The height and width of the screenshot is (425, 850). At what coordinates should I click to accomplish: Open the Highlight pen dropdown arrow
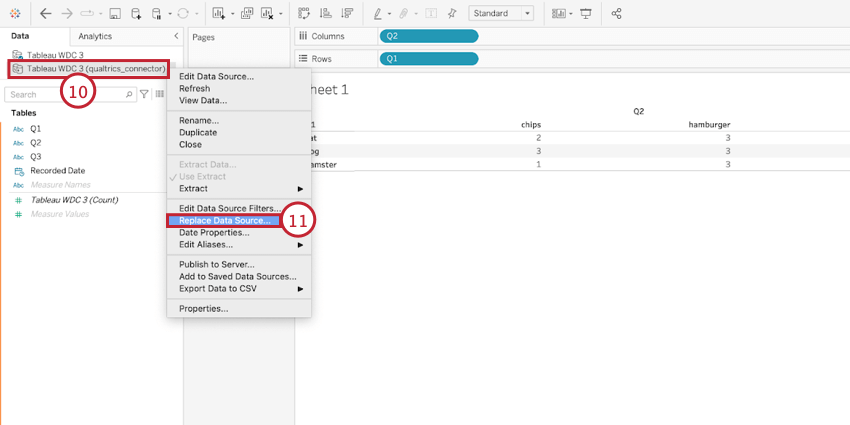point(390,14)
